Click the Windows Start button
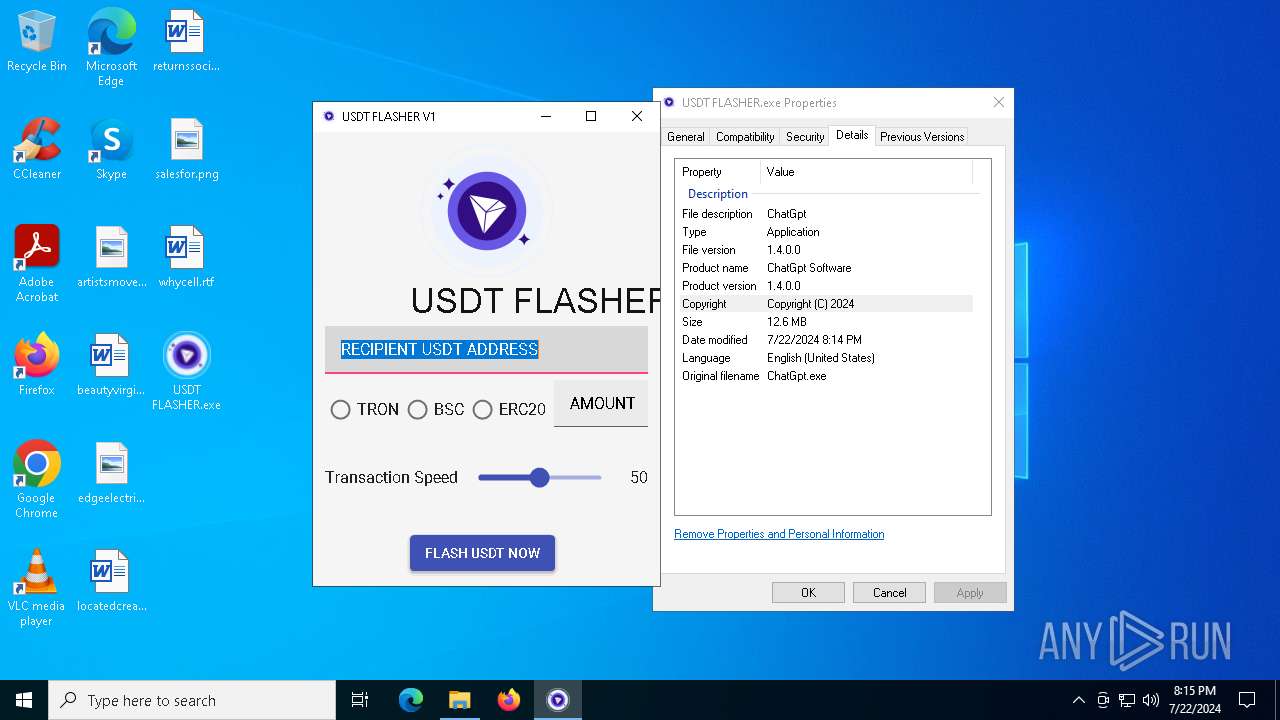 click(24, 700)
